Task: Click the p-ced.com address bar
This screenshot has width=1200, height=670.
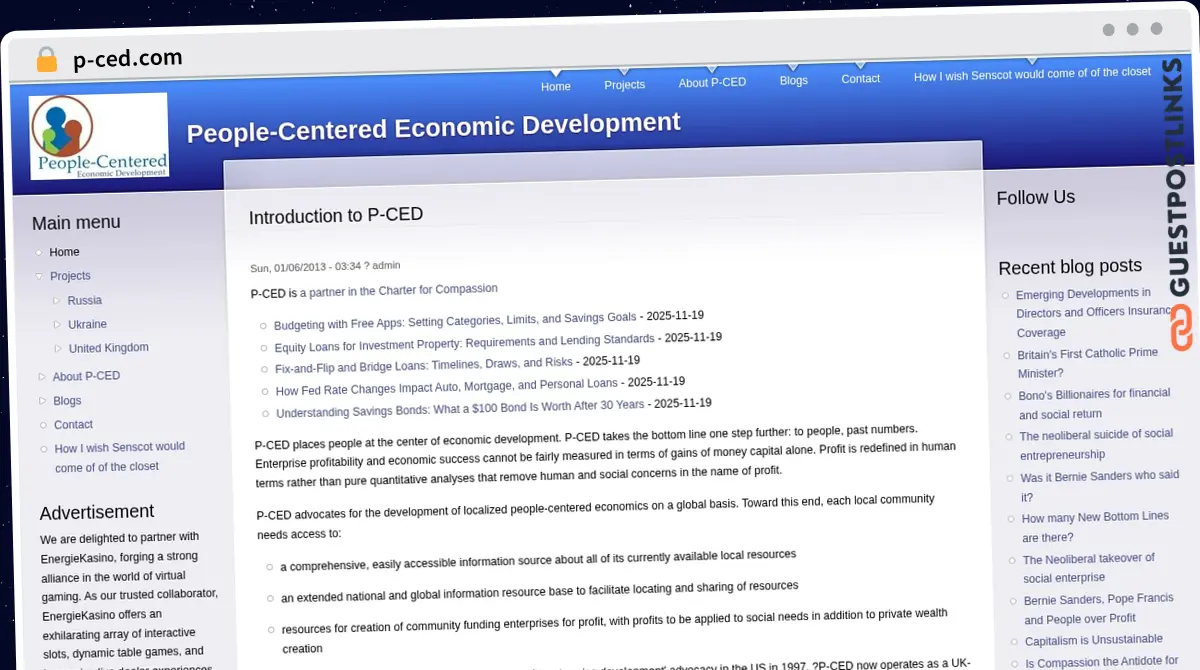Action: tap(127, 57)
